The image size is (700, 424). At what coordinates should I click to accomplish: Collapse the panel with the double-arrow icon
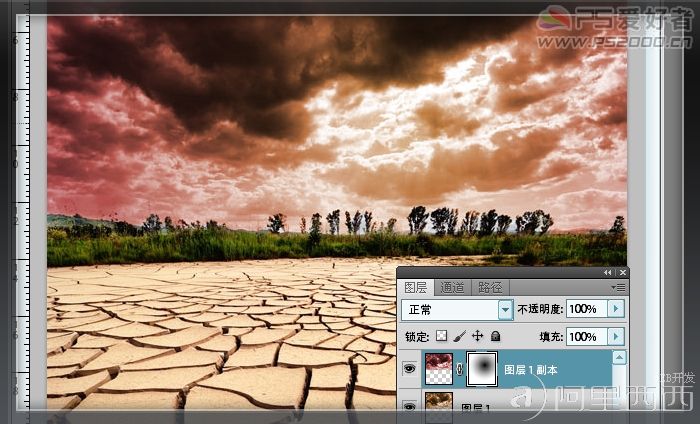[608, 272]
